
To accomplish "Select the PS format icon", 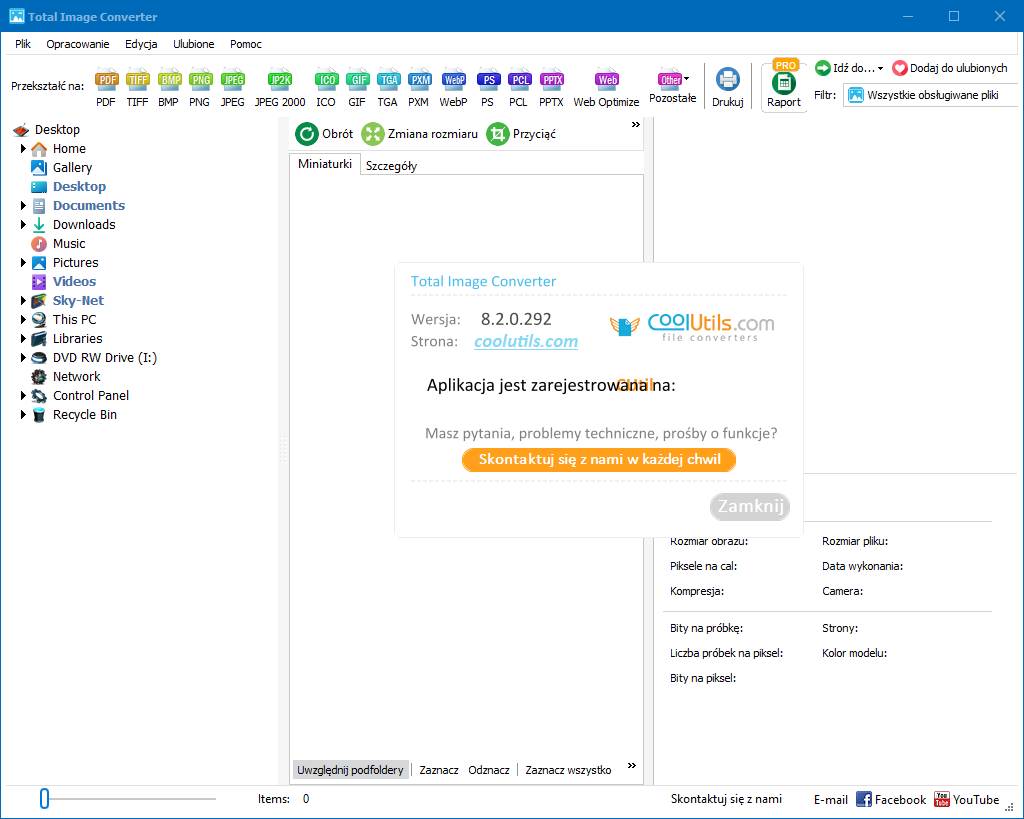I will (x=488, y=87).
